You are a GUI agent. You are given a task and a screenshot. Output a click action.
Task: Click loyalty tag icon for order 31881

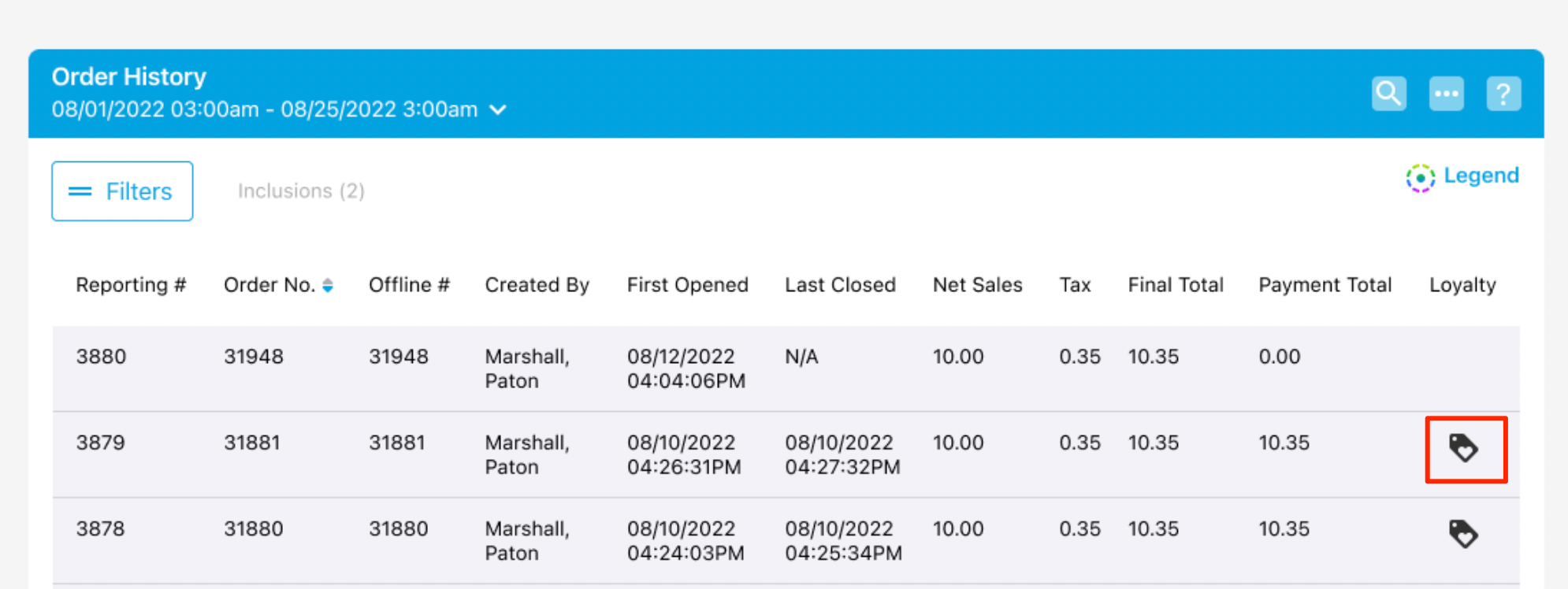pyautogui.click(x=1464, y=449)
